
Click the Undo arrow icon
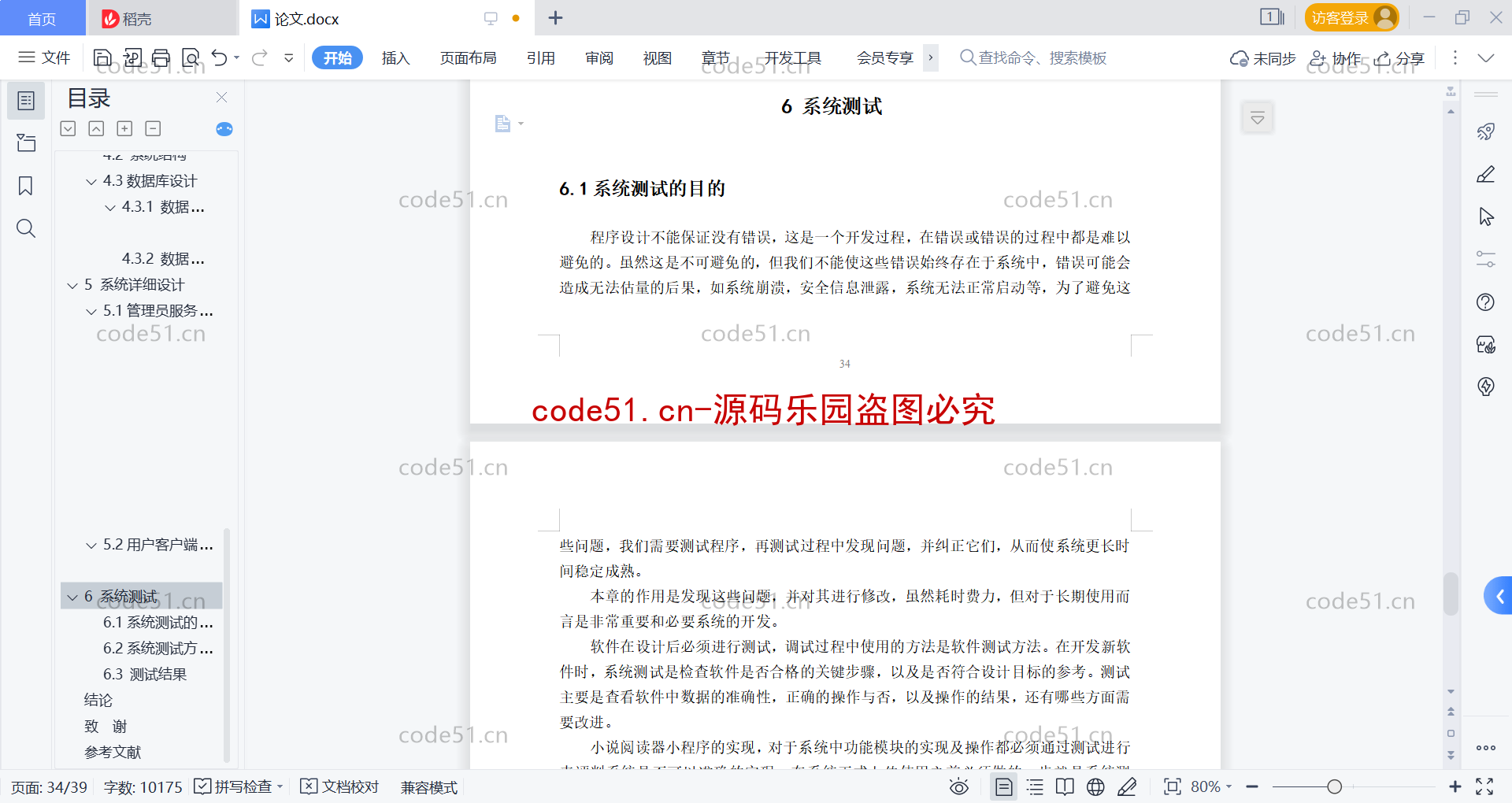tap(220, 57)
